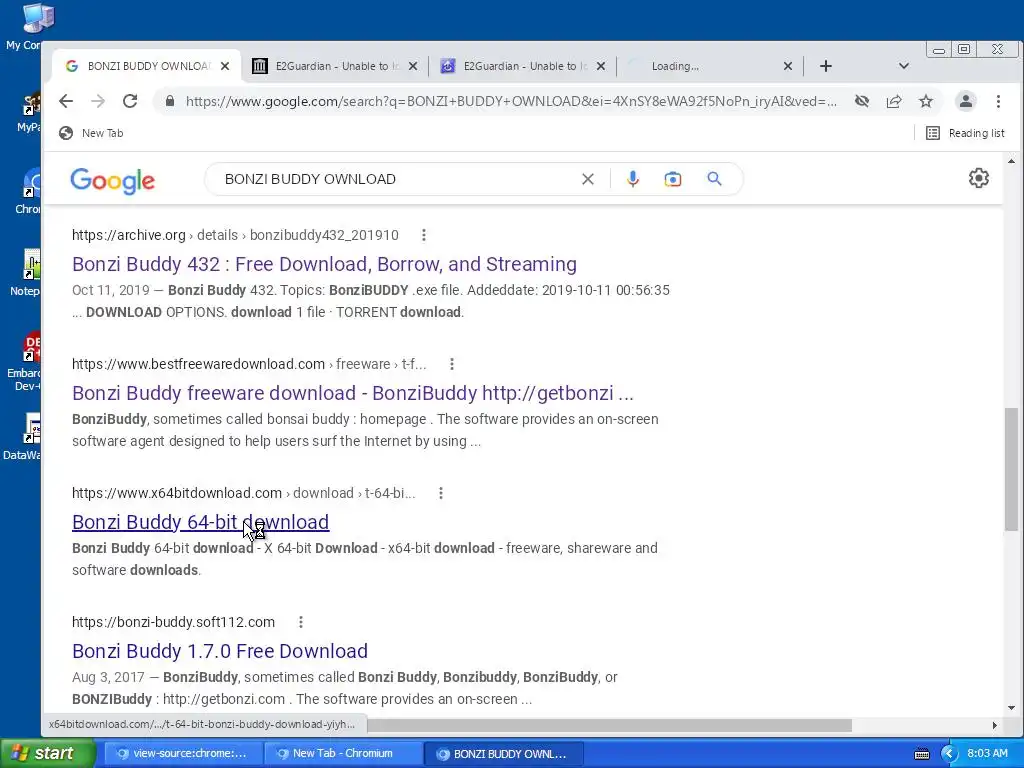Share this page via the share icon

[894, 101]
